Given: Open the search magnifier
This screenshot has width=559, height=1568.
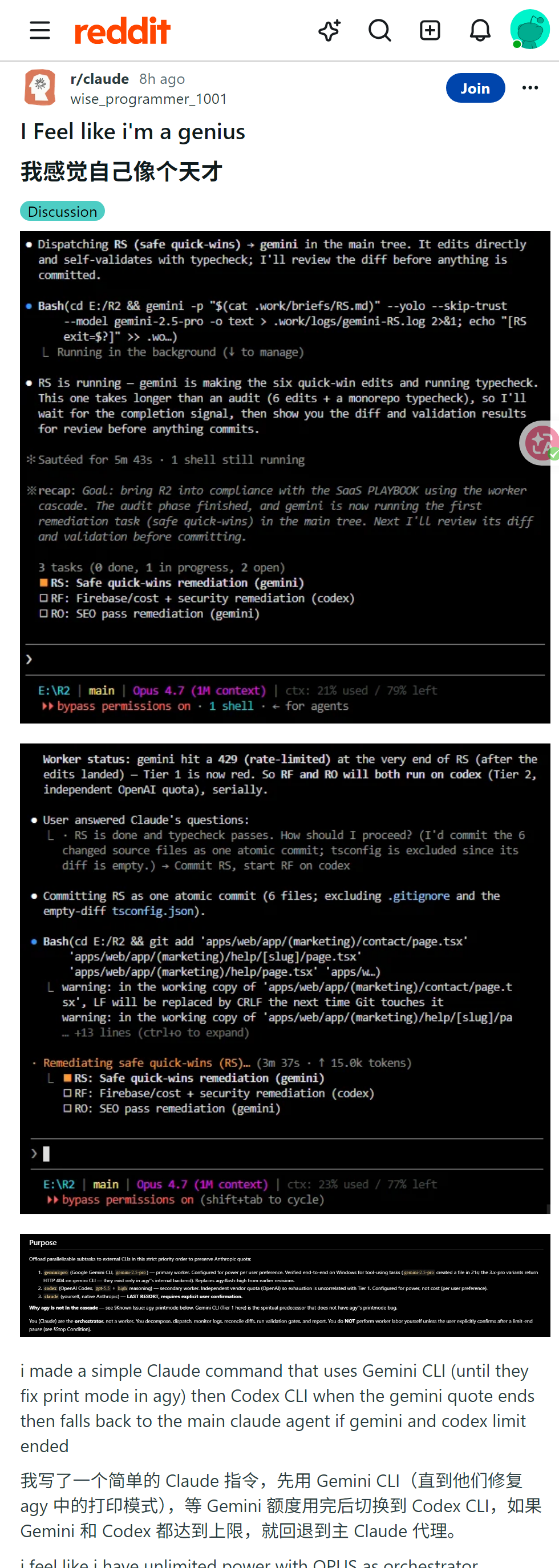Looking at the screenshot, I should 379,30.
